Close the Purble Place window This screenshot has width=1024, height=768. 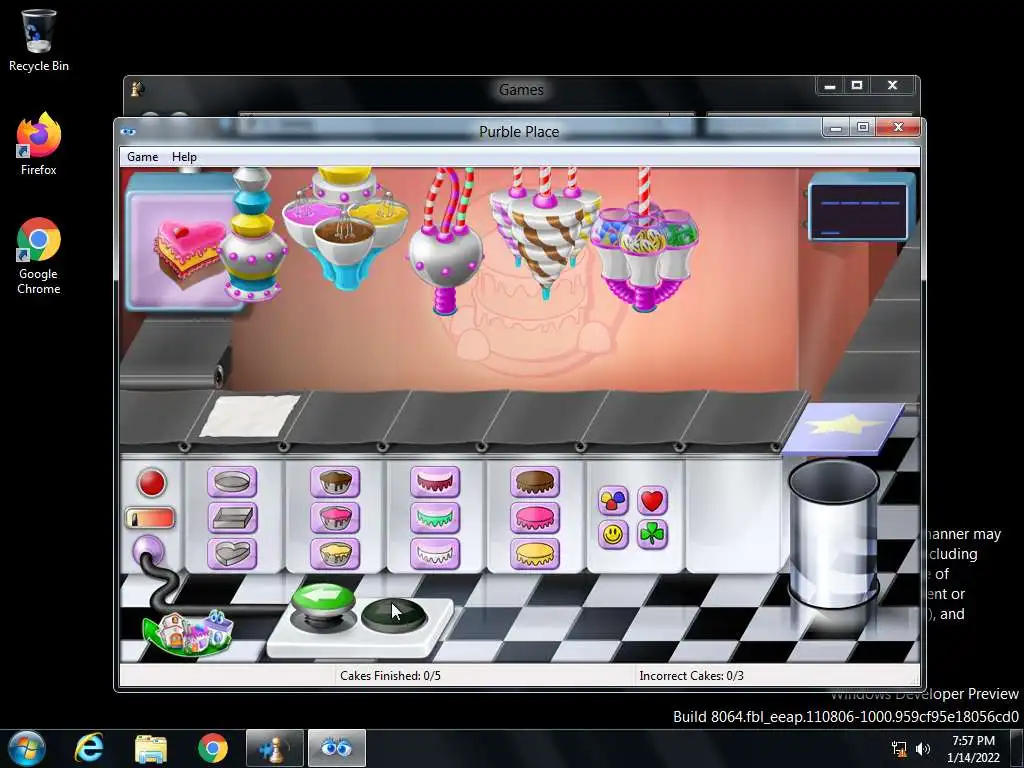coord(898,127)
